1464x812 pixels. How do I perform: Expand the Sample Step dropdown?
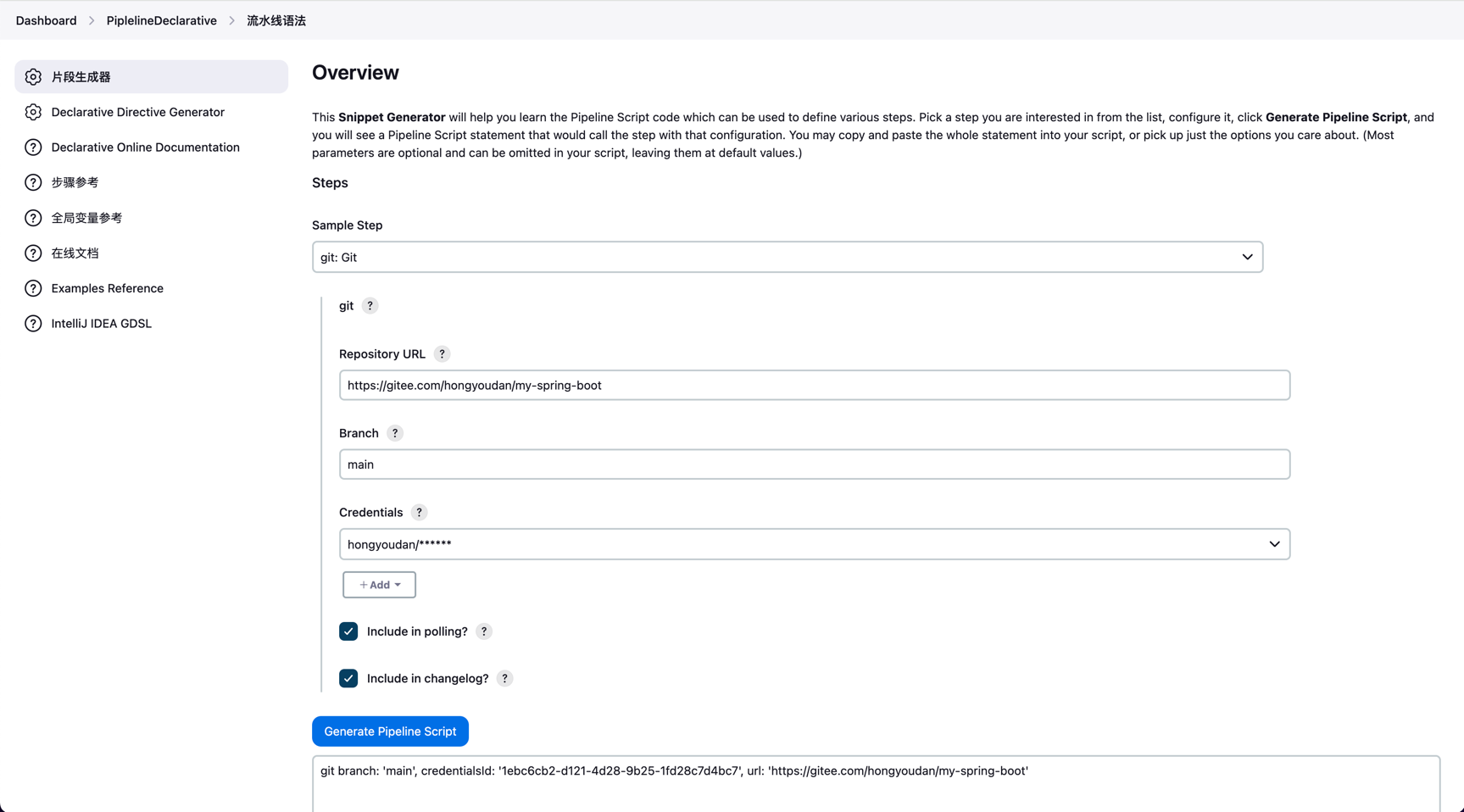coord(787,258)
